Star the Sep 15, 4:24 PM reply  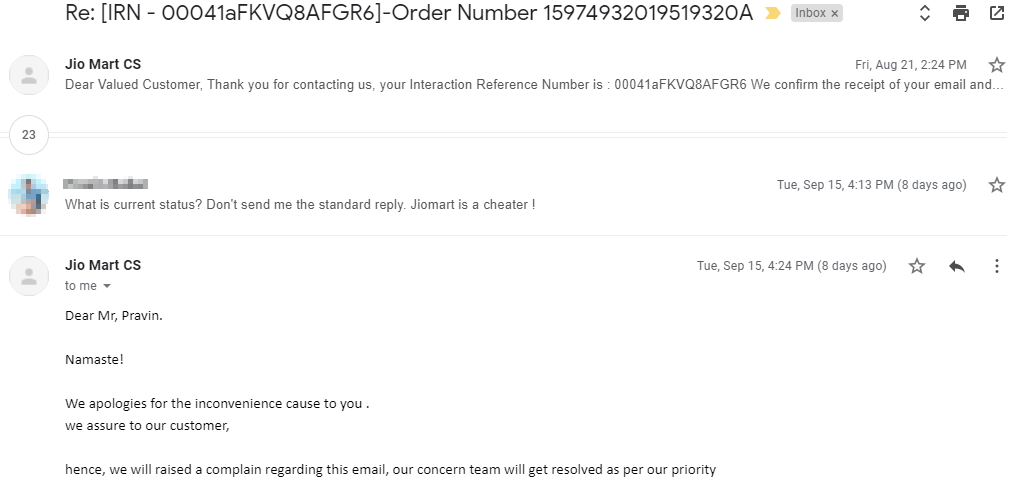[917, 266]
